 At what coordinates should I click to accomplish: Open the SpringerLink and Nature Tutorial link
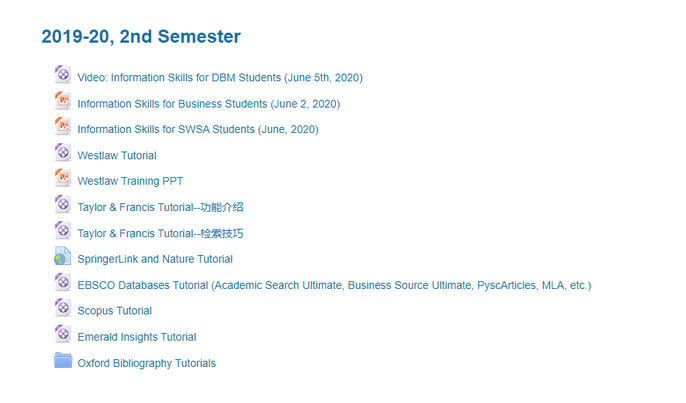(155, 260)
